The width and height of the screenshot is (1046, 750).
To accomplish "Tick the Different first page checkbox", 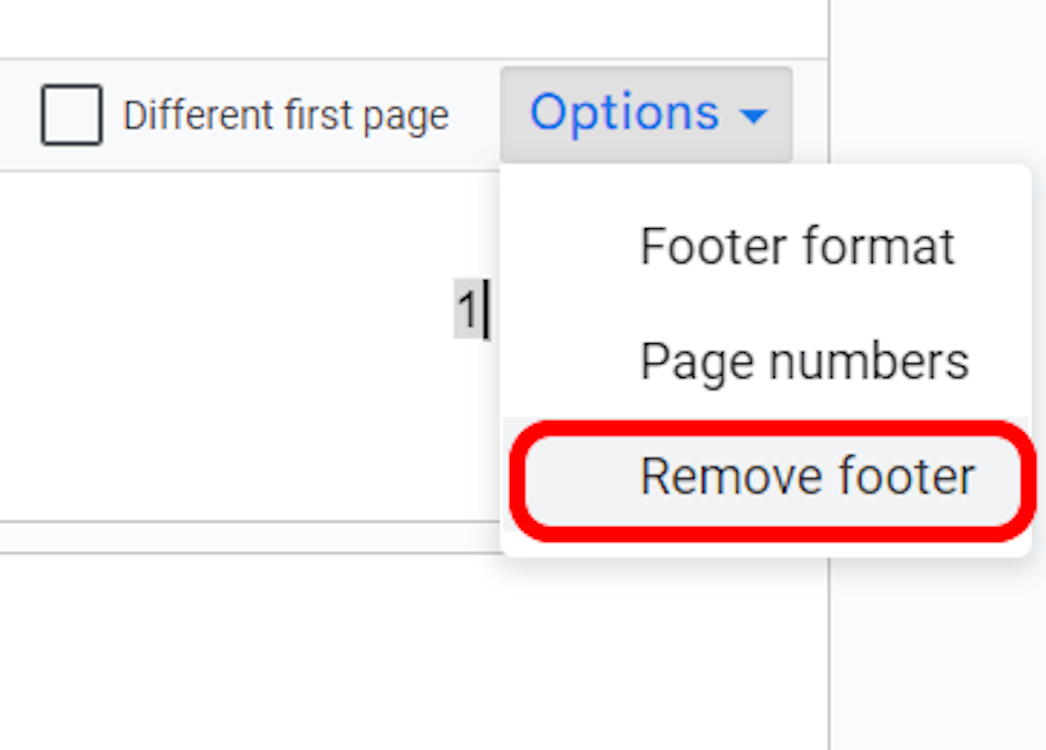I will click(71, 115).
